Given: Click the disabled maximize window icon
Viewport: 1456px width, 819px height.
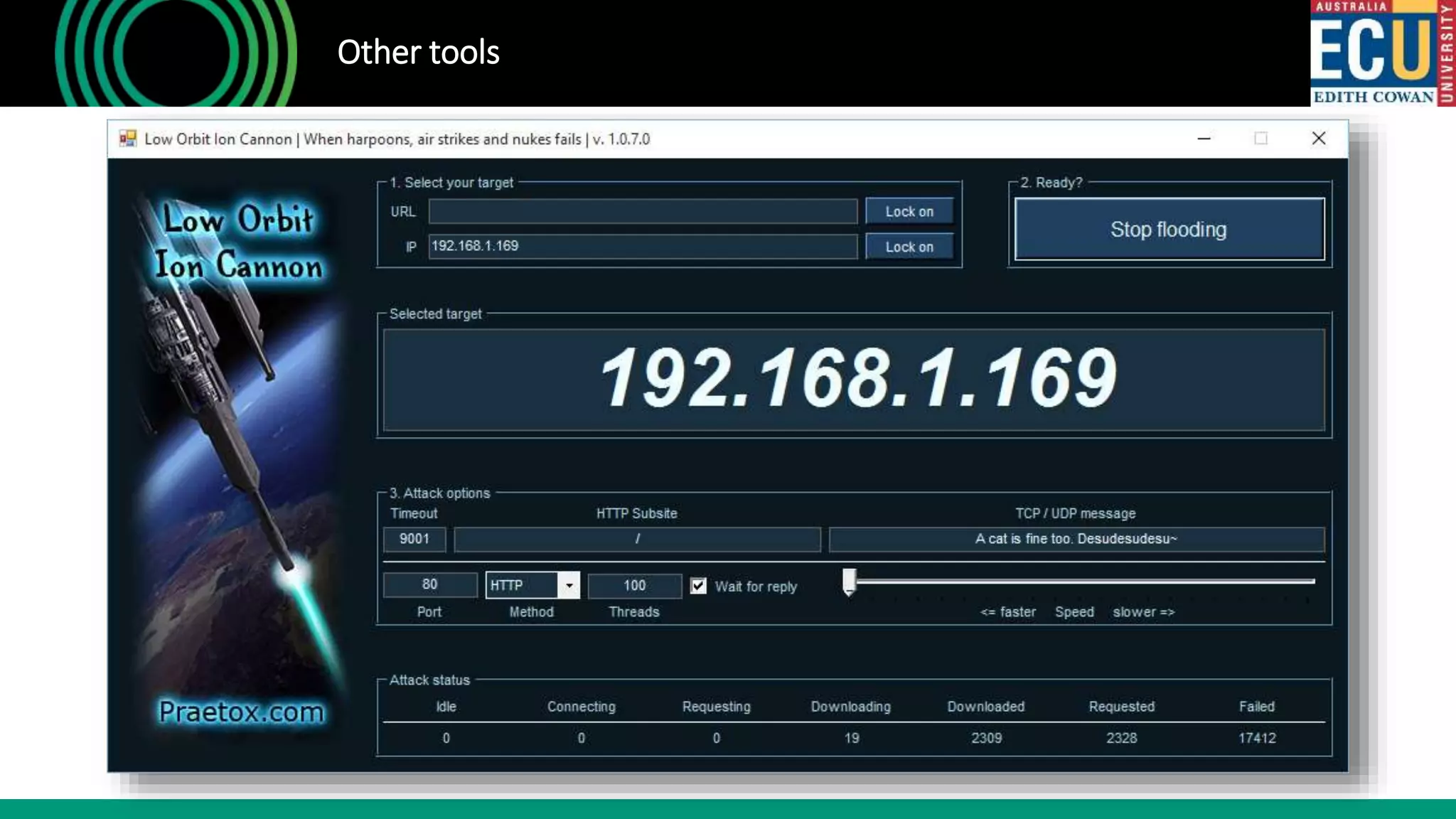Looking at the screenshot, I should tap(1260, 139).
